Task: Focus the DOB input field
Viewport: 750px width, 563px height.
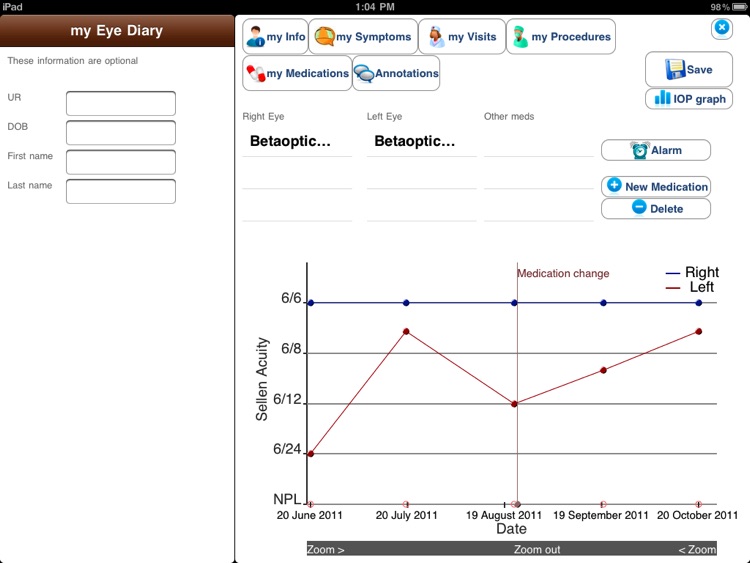Action: pos(121,132)
